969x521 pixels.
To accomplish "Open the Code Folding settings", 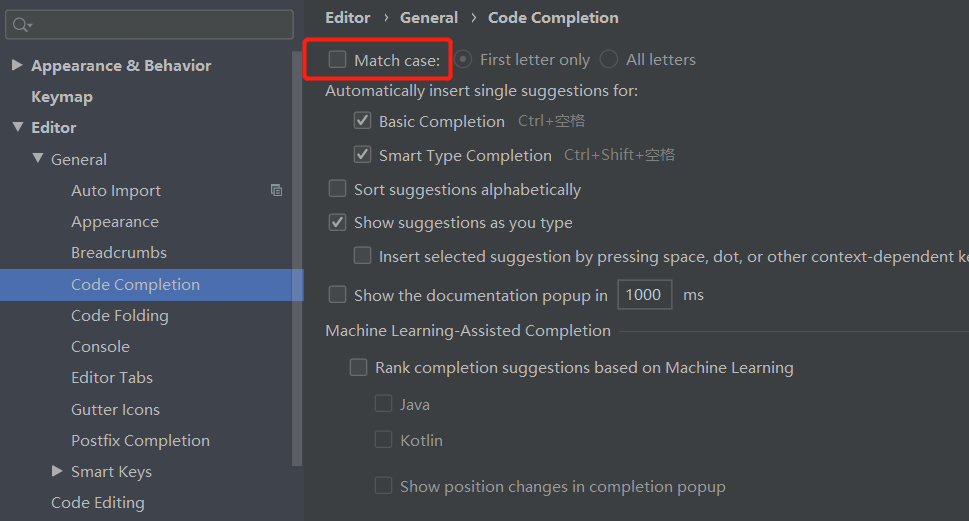I will 119,315.
